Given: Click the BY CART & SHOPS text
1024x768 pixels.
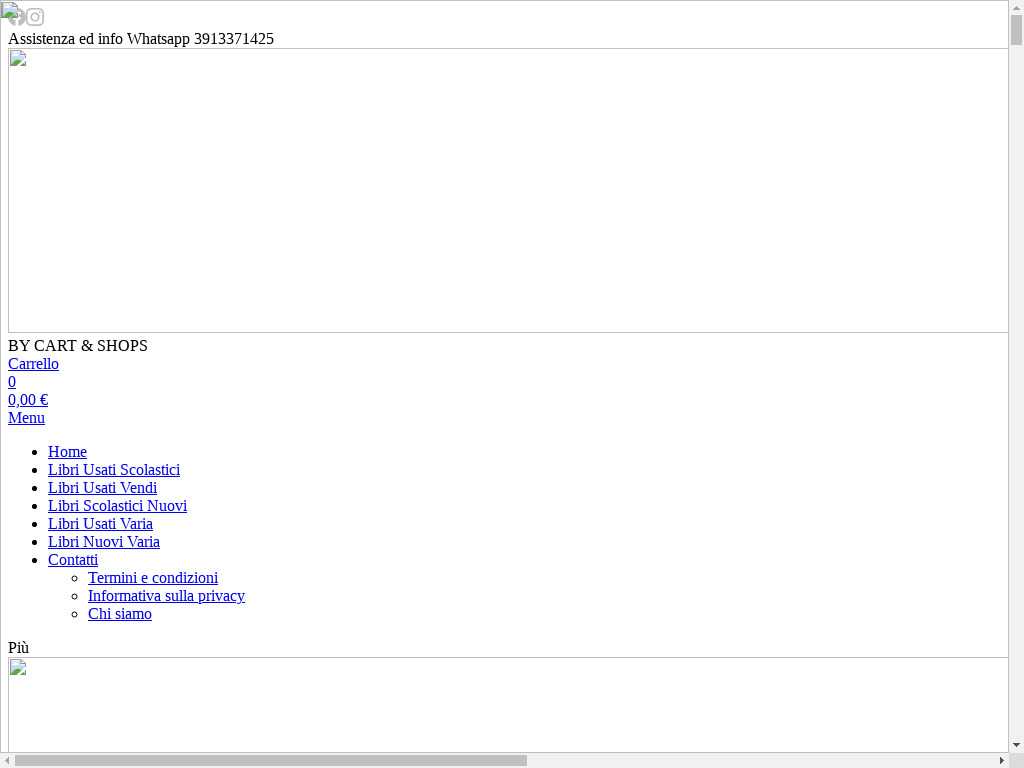Looking at the screenshot, I should [78, 345].
